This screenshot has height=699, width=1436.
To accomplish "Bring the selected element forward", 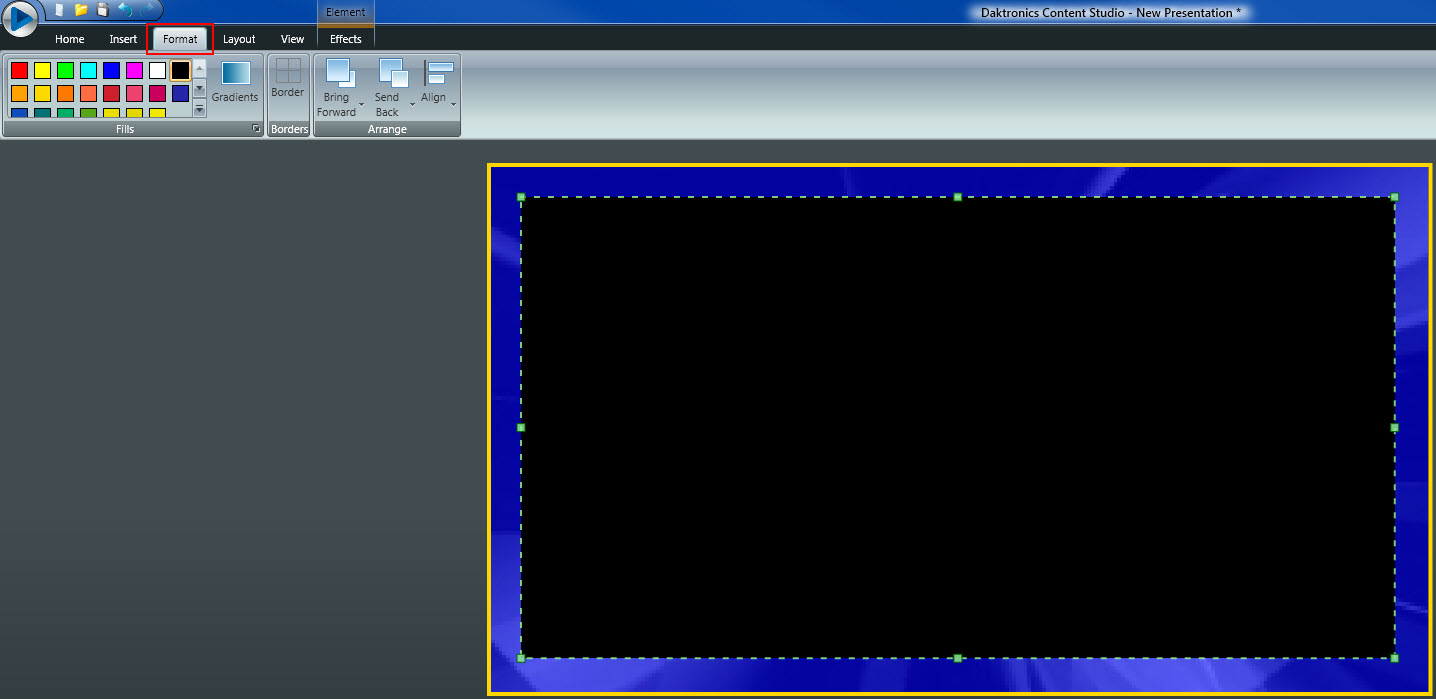I will [338, 80].
